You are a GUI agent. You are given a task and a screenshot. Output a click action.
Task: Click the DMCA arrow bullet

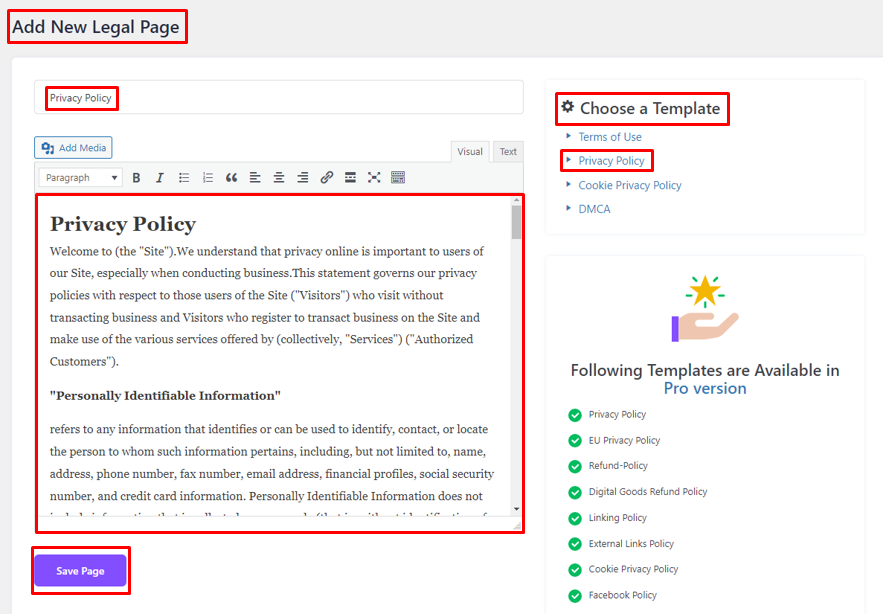568,208
